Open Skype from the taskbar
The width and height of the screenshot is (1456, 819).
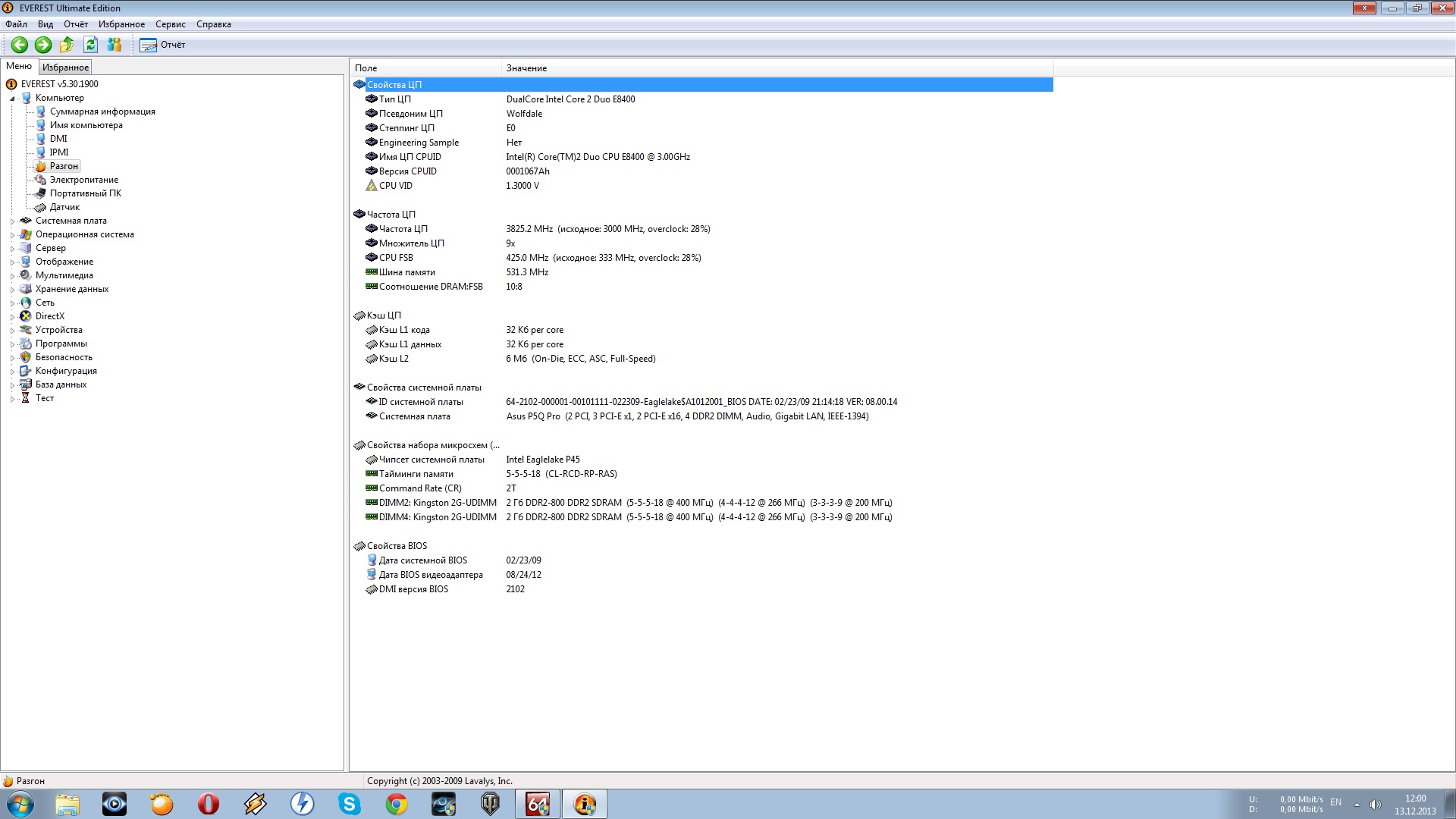pyautogui.click(x=349, y=804)
